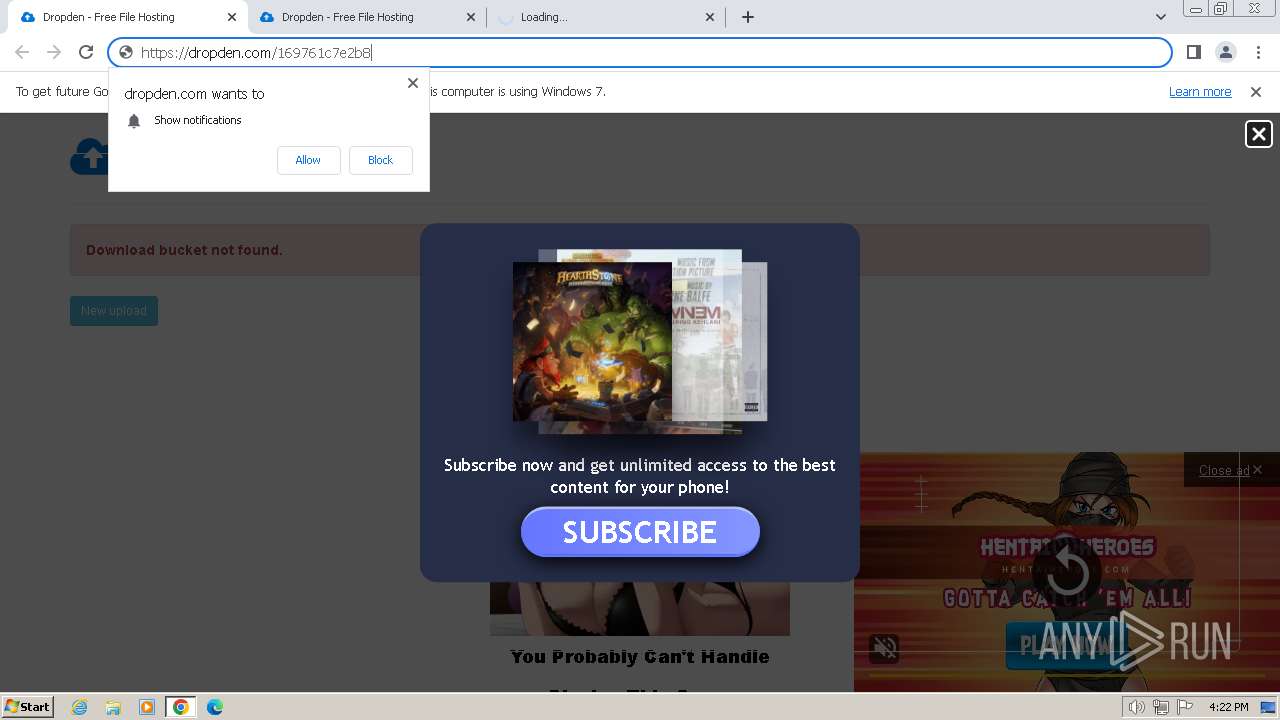Open the Windows Start menu
Image resolution: width=1280 pixels, height=720 pixels.
28,707
